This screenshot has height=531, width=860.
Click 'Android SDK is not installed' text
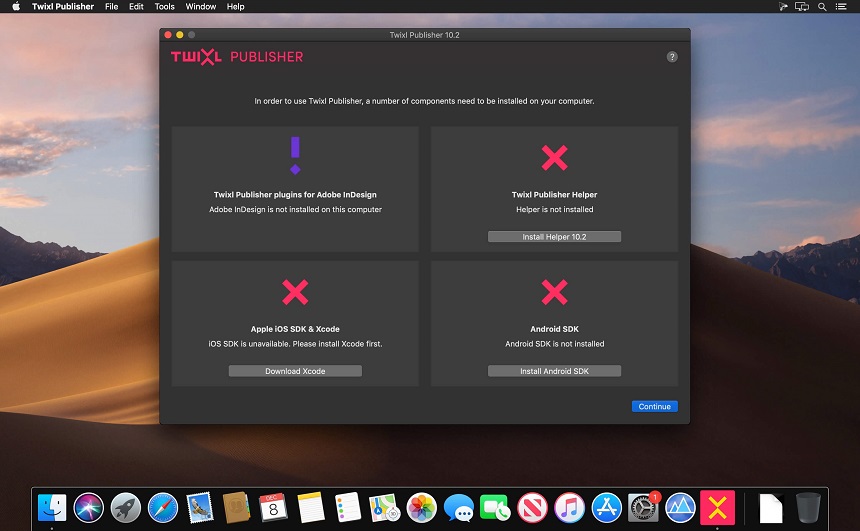tap(555, 344)
